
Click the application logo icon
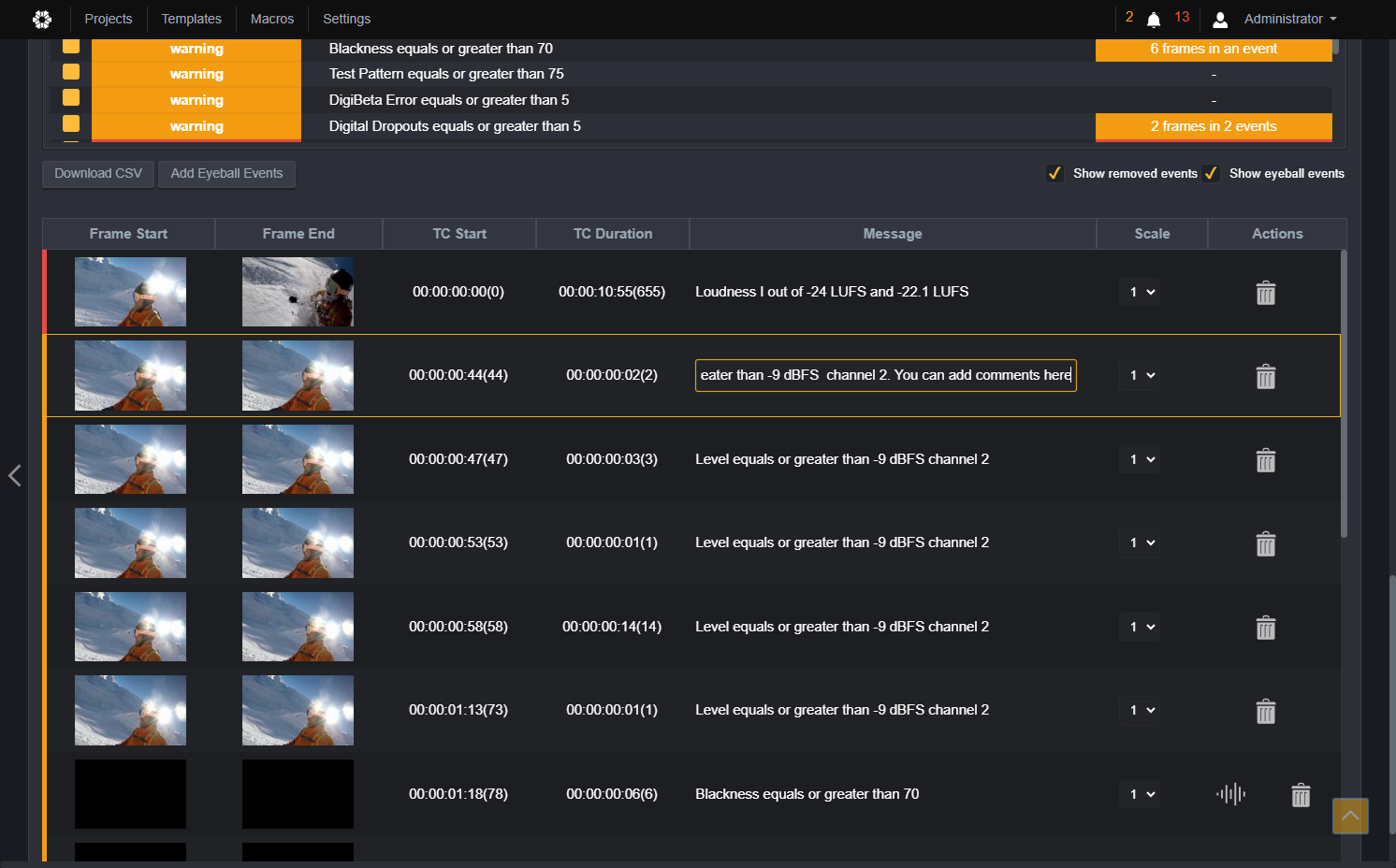click(x=42, y=19)
